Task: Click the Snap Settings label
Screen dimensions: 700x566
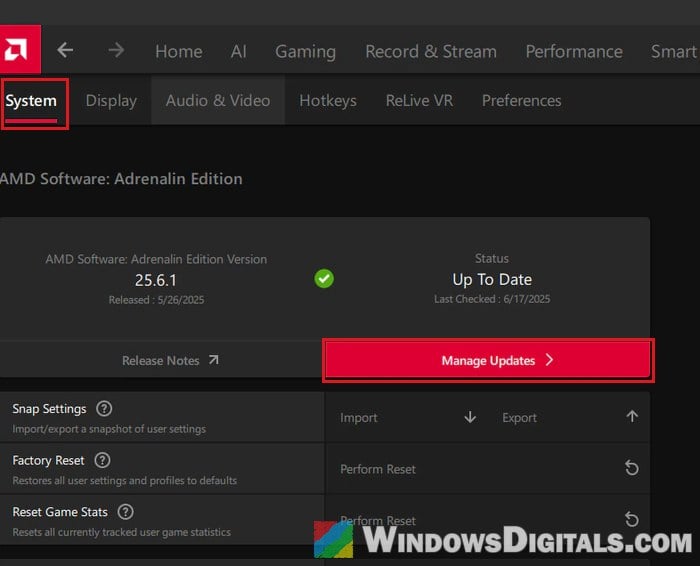Action: point(49,409)
